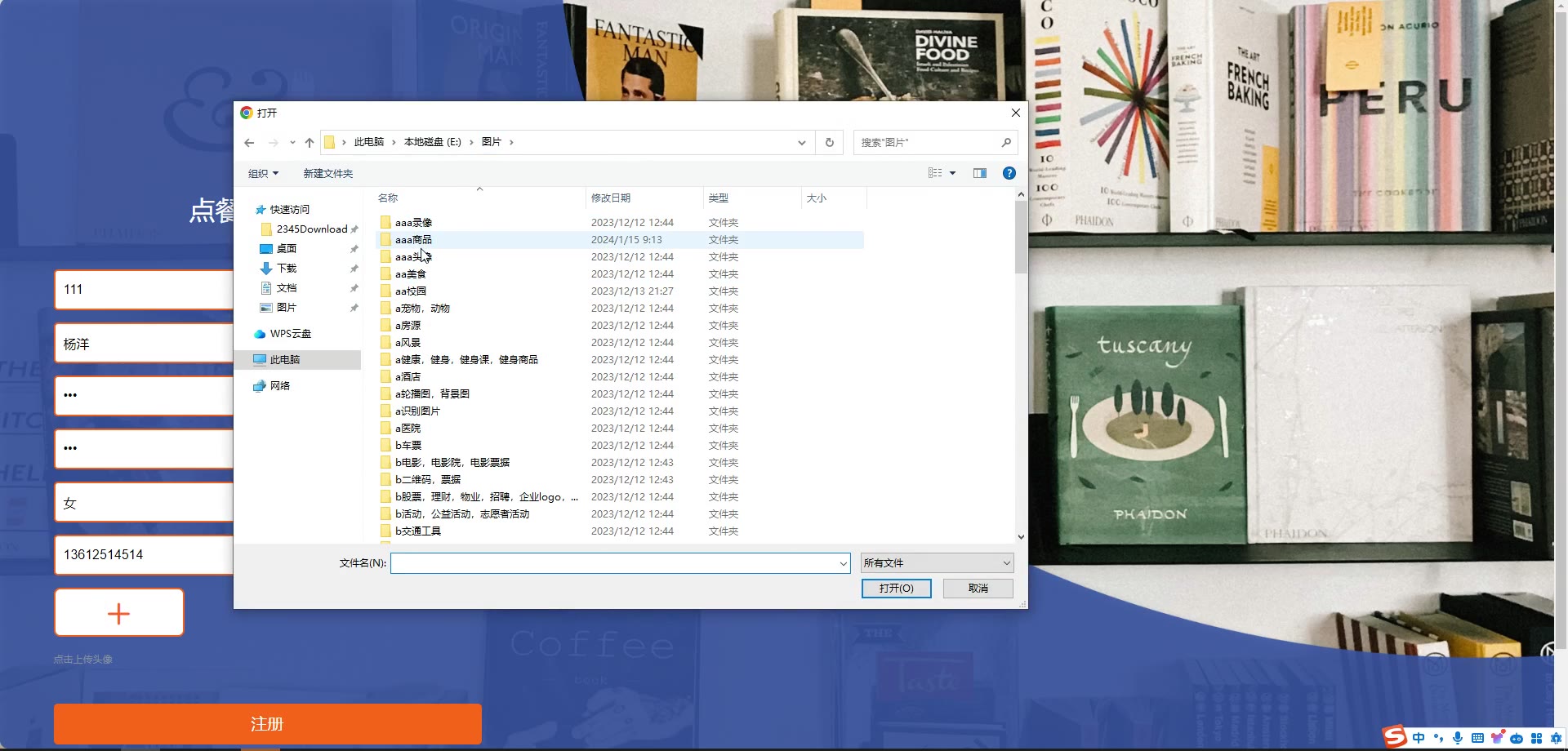
Task: Click the 13612514514 phone field on page
Action: click(144, 555)
